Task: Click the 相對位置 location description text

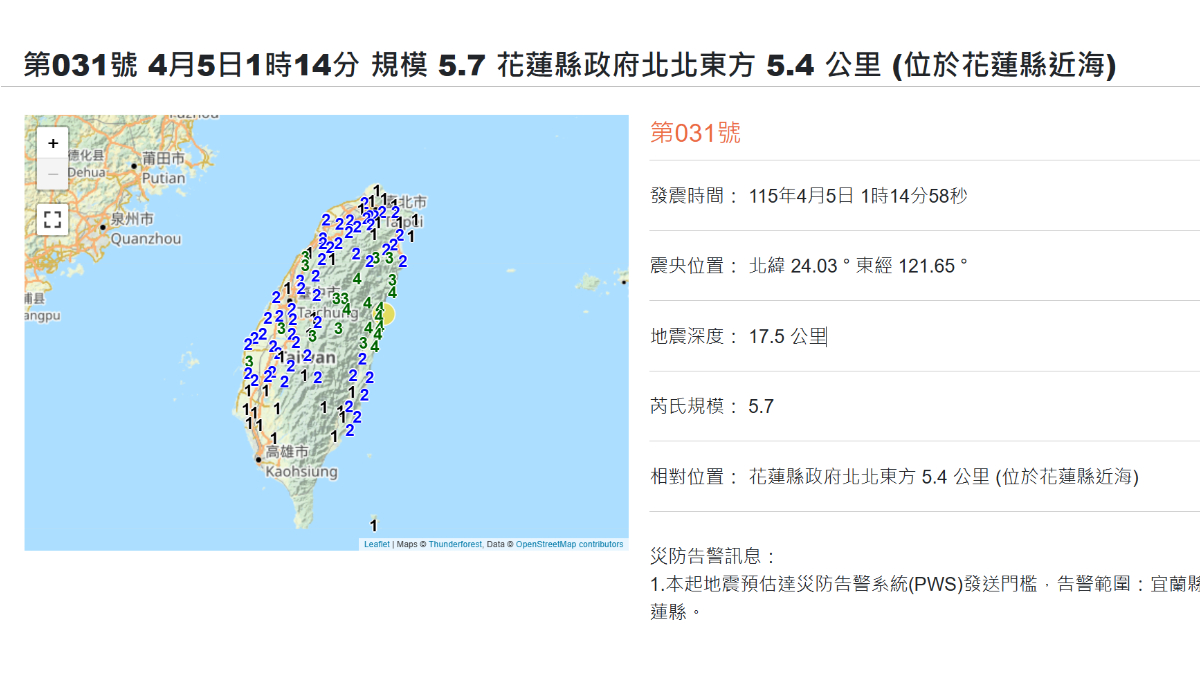Action: 943,476
